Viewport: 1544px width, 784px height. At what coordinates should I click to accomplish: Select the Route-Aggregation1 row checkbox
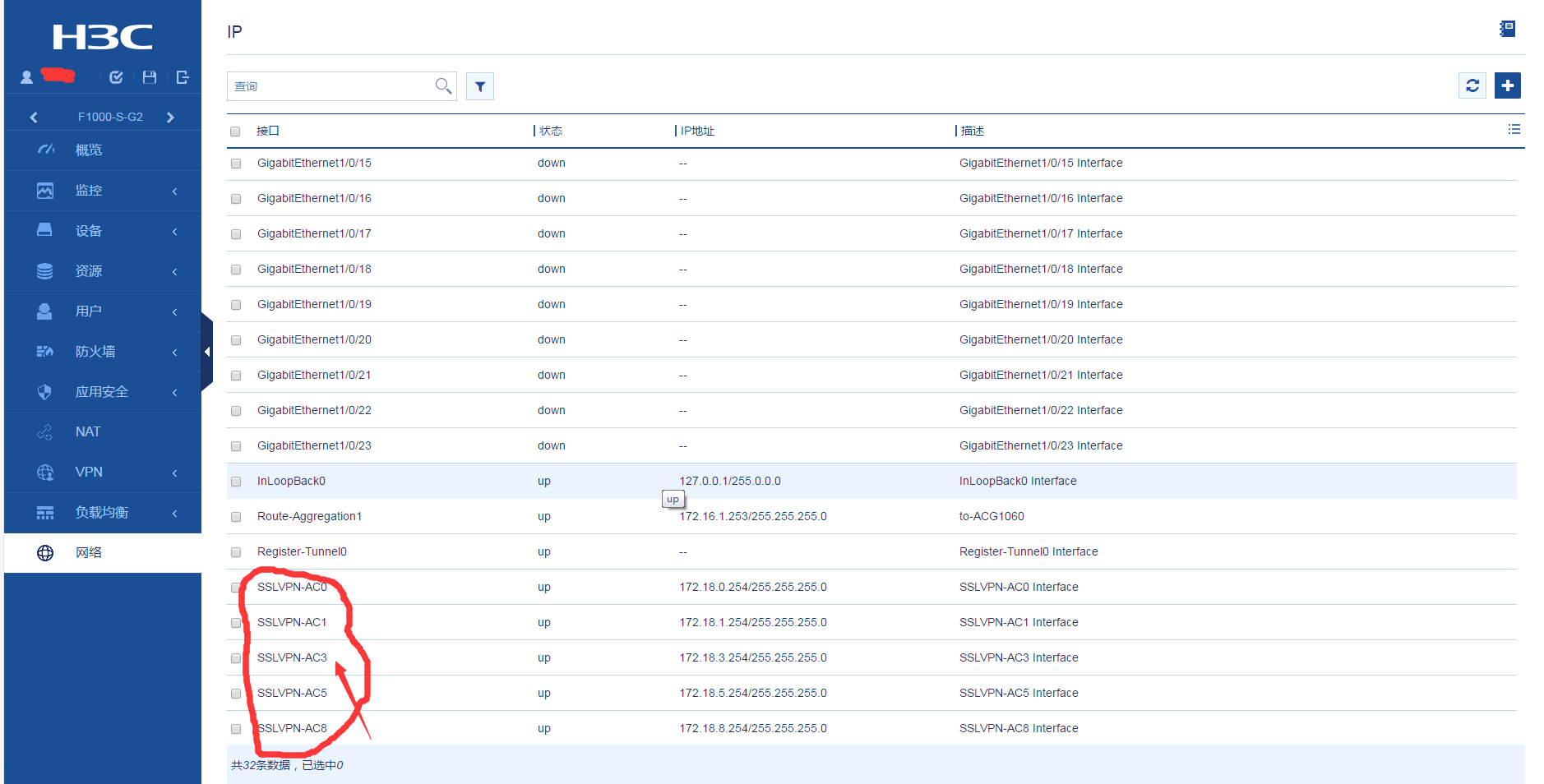click(x=236, y=517)
